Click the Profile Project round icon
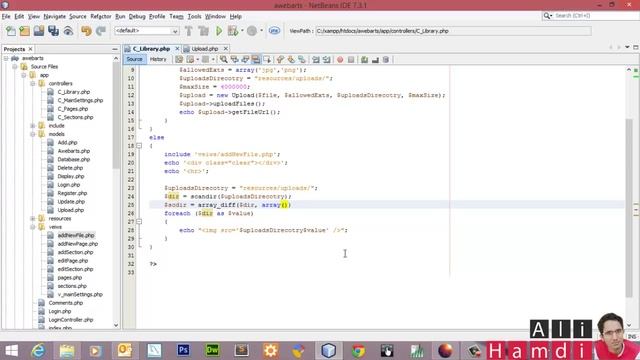Viewport: 640px width, 360px height. click(x=252, y=31)
